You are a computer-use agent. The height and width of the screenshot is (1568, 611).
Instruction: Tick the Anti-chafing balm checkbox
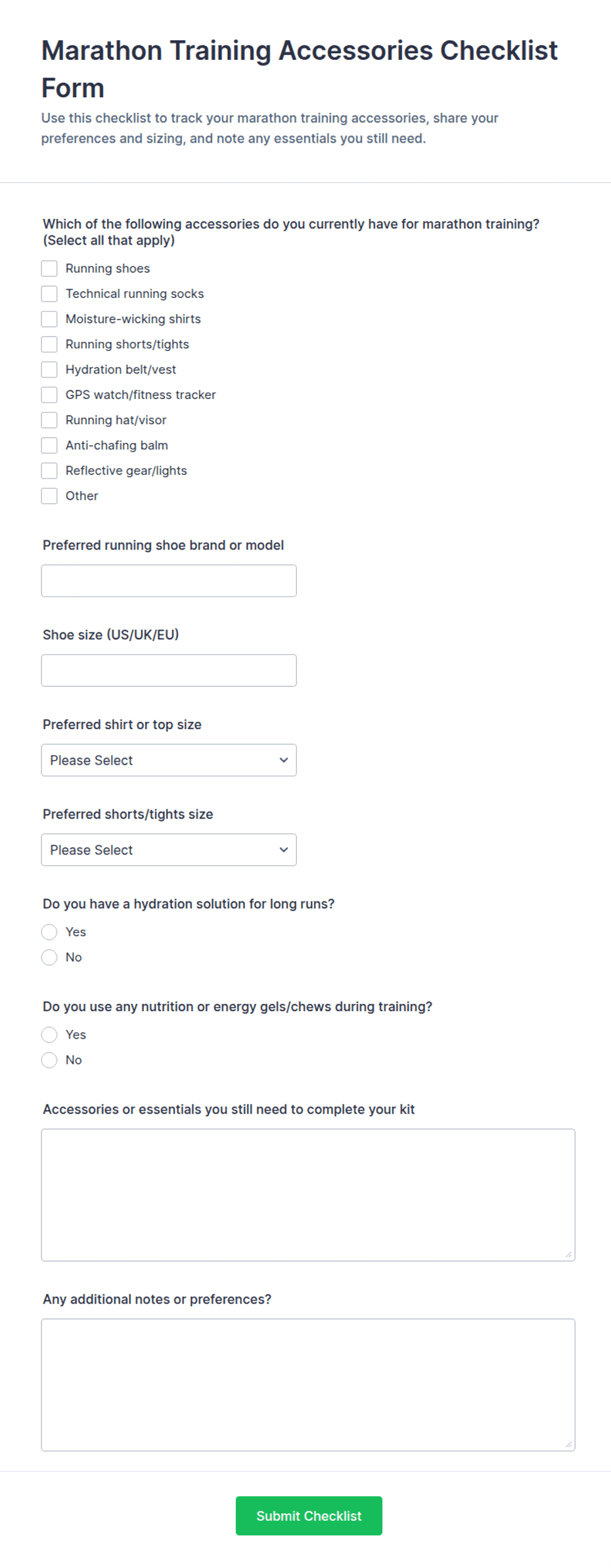[x=49, y=445]
